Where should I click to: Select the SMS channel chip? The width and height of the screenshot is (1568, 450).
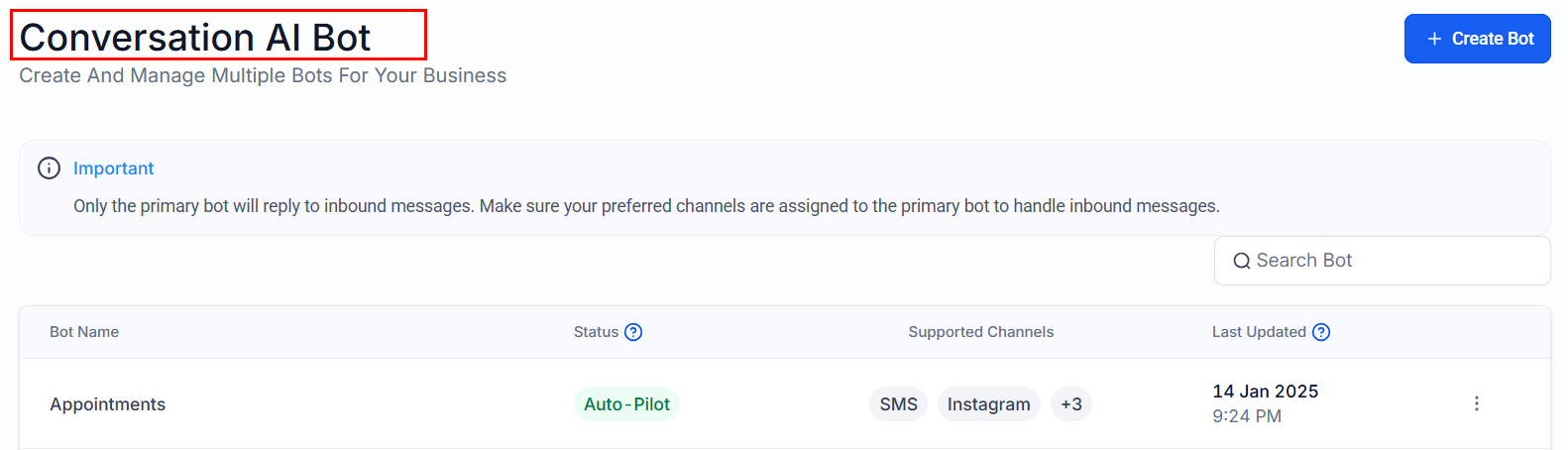point(898,404)
